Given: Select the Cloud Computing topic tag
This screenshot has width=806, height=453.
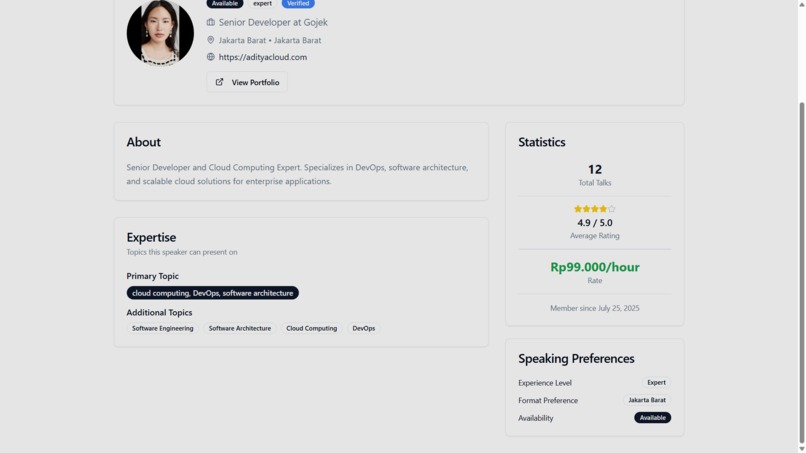Looking at the screenshot, I should pyautogui.click(x=312, y=328).
